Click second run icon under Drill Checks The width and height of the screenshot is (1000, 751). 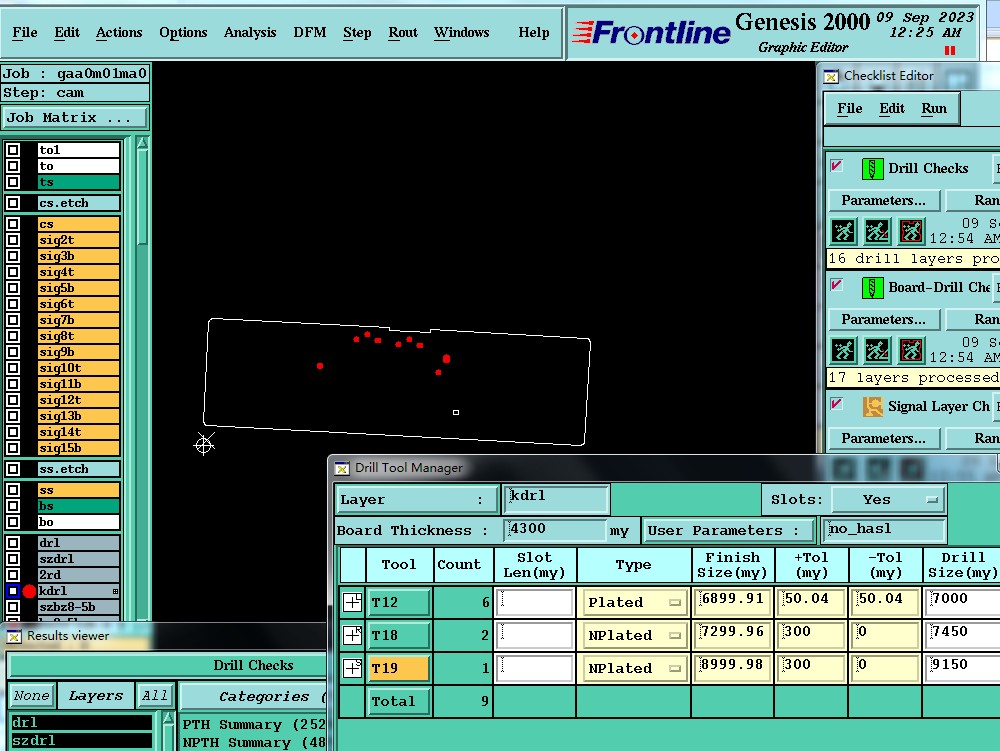(877, 231)
